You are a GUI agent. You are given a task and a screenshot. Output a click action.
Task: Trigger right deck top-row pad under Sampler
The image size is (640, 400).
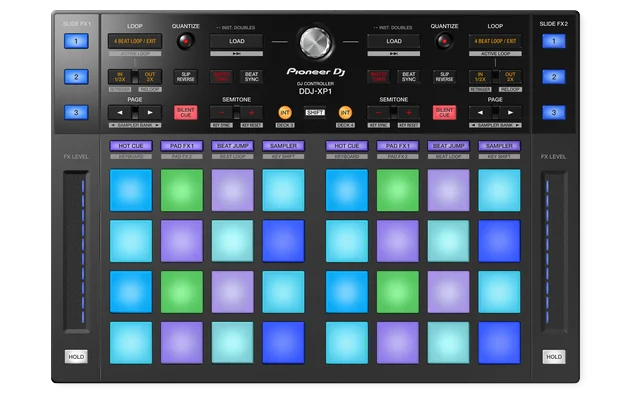click(499, 190)
